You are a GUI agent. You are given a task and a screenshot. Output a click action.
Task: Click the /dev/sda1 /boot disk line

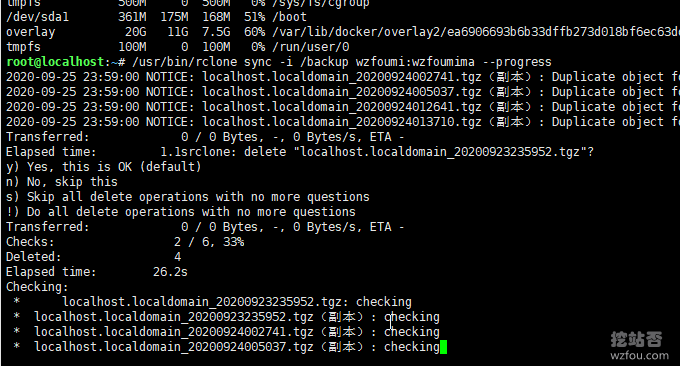pos(156,17)
